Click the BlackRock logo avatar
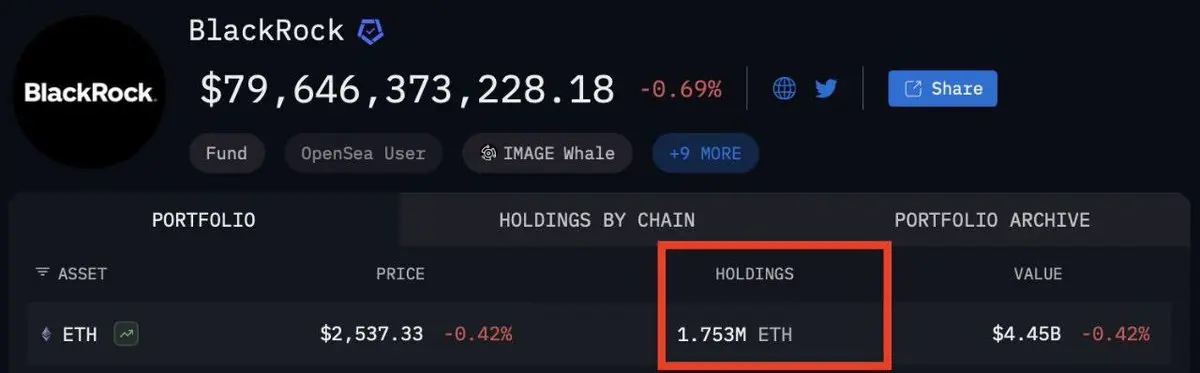Viewport: 1200px width, 373px height. [x=90, y=93]
